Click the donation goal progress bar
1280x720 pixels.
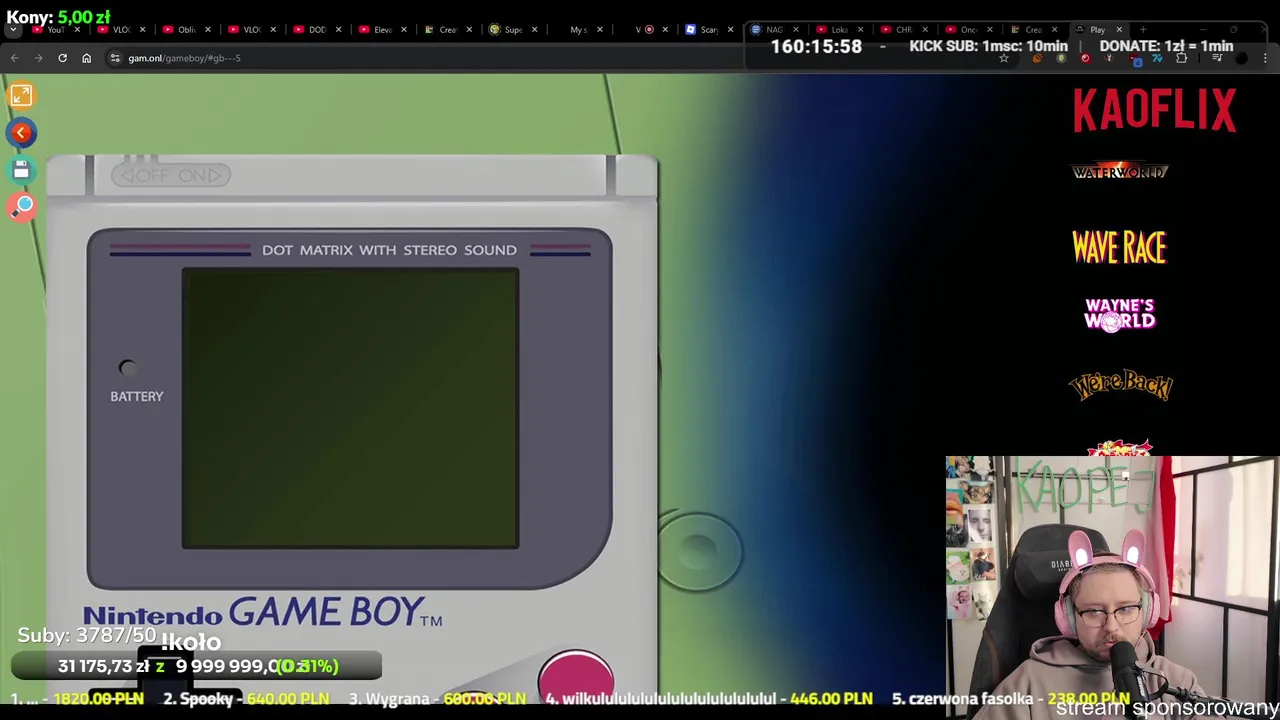[x=197, y=666]
